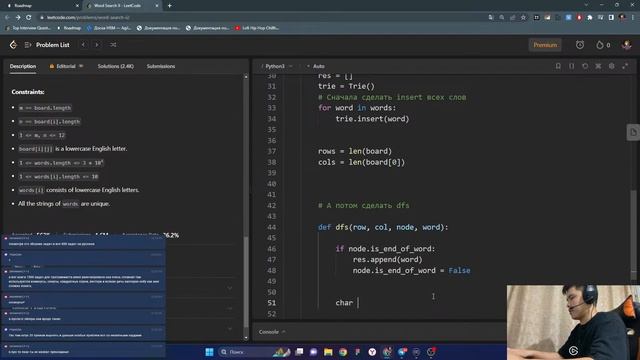
Task: Open the Roadmap bookmark
Action: [x=69, y=28]
